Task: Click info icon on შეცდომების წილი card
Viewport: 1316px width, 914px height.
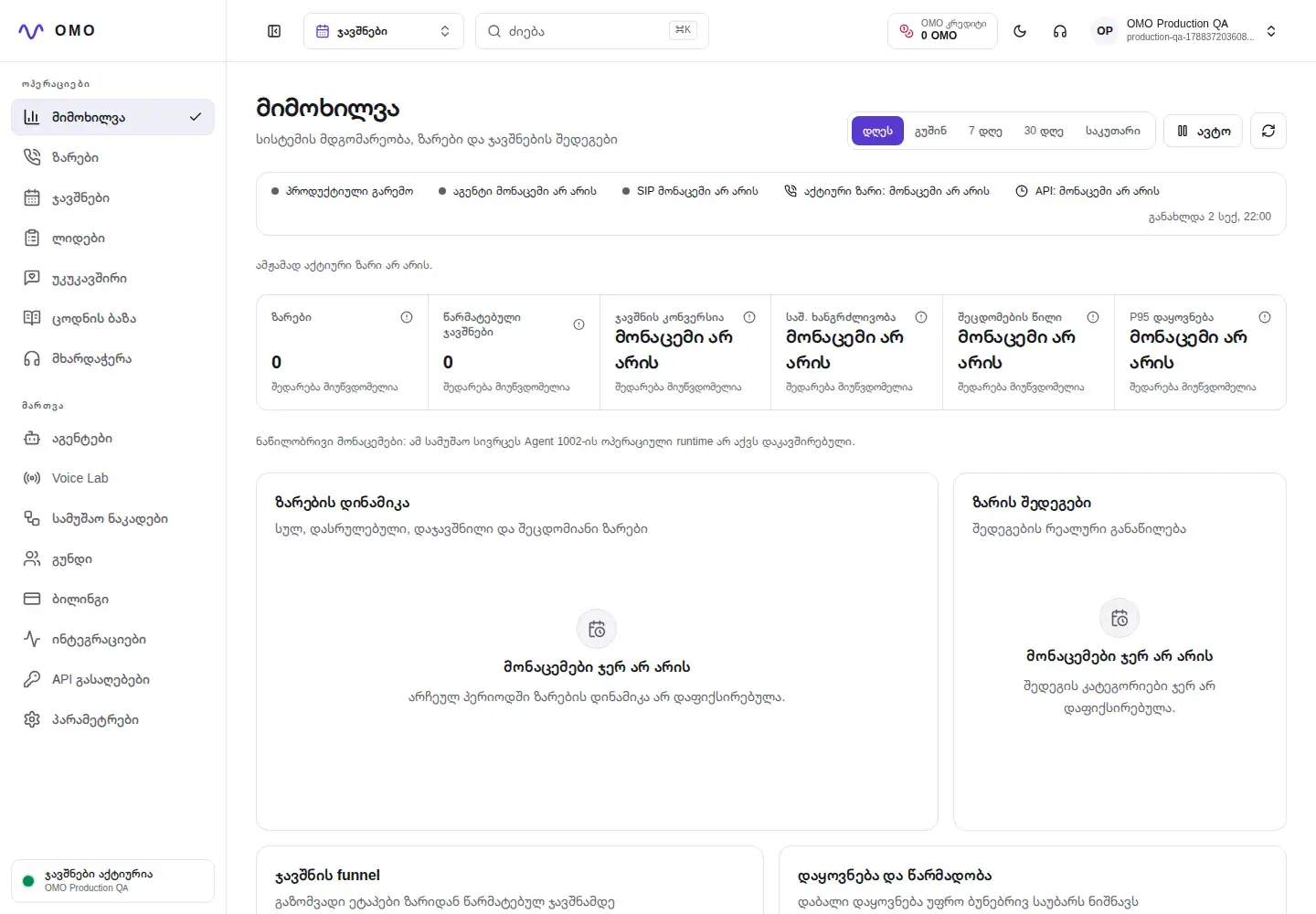Action: click(1093, 317)
